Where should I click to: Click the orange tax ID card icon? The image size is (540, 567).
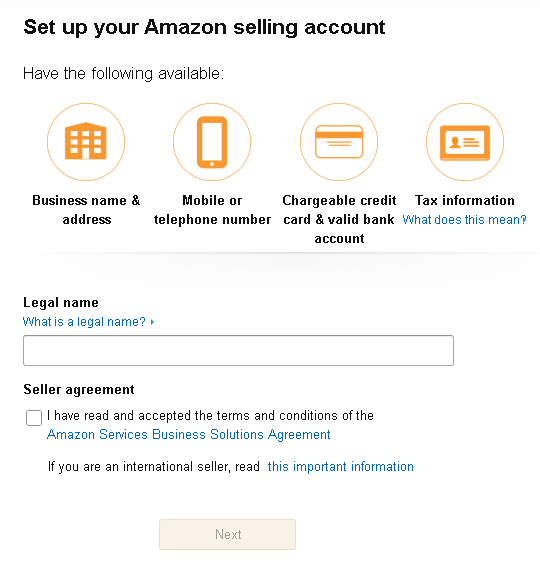[465, 141]
